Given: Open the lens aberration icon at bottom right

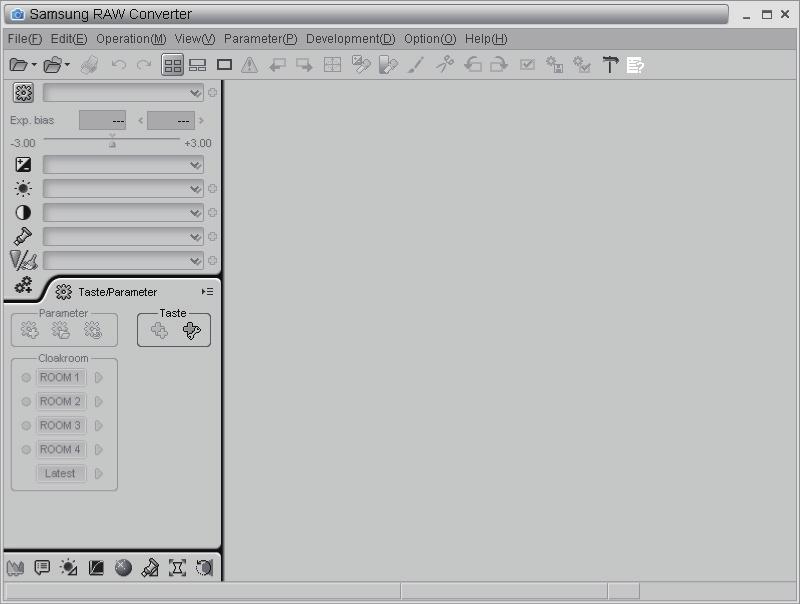Looking at the screenshot, I should (204, 567).
